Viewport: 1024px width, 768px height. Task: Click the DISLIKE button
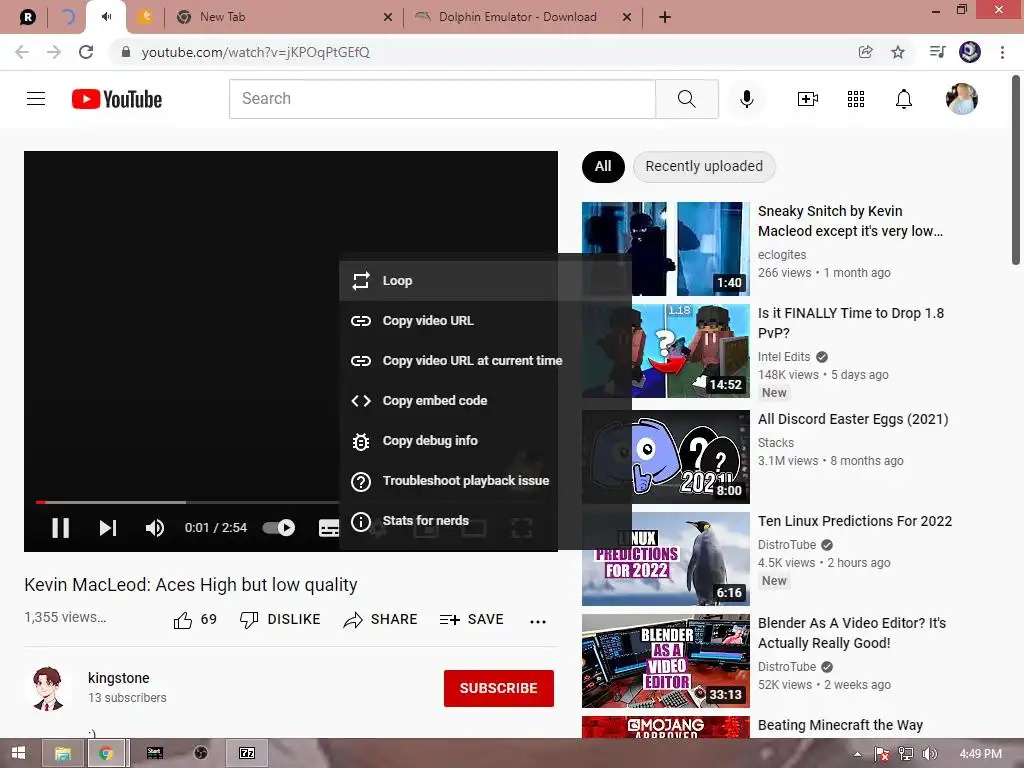coord(280,620)
